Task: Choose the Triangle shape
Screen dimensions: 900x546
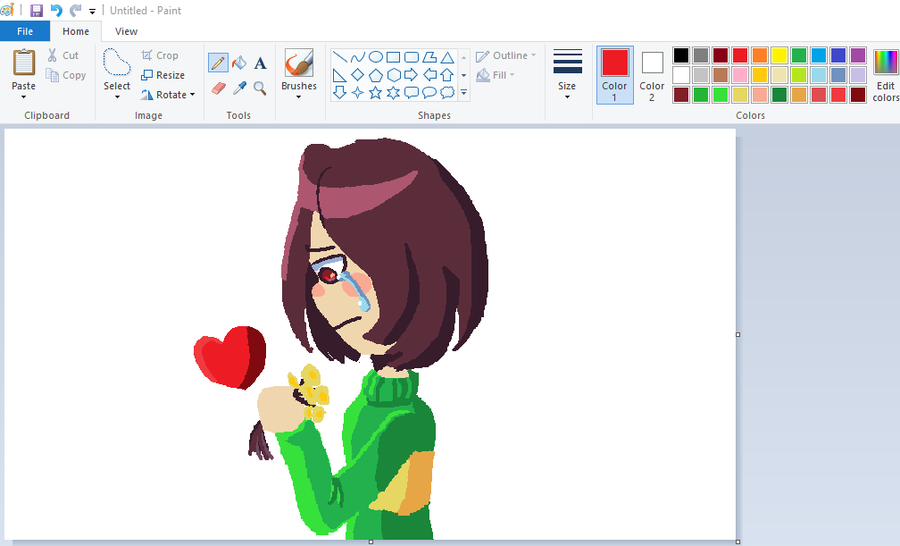Action: tap(447, 57)
